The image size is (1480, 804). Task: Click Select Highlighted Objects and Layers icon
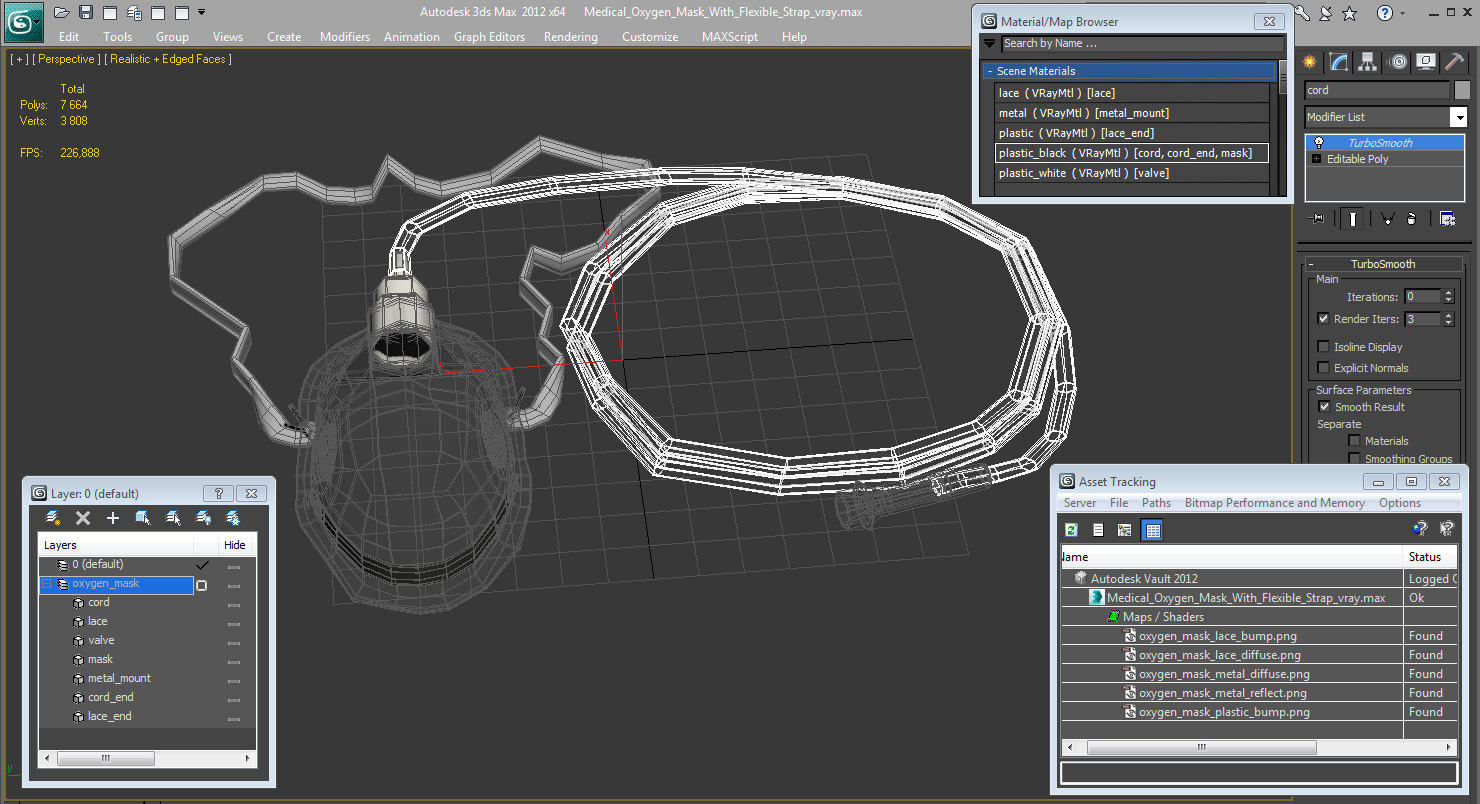pos(143,518)
